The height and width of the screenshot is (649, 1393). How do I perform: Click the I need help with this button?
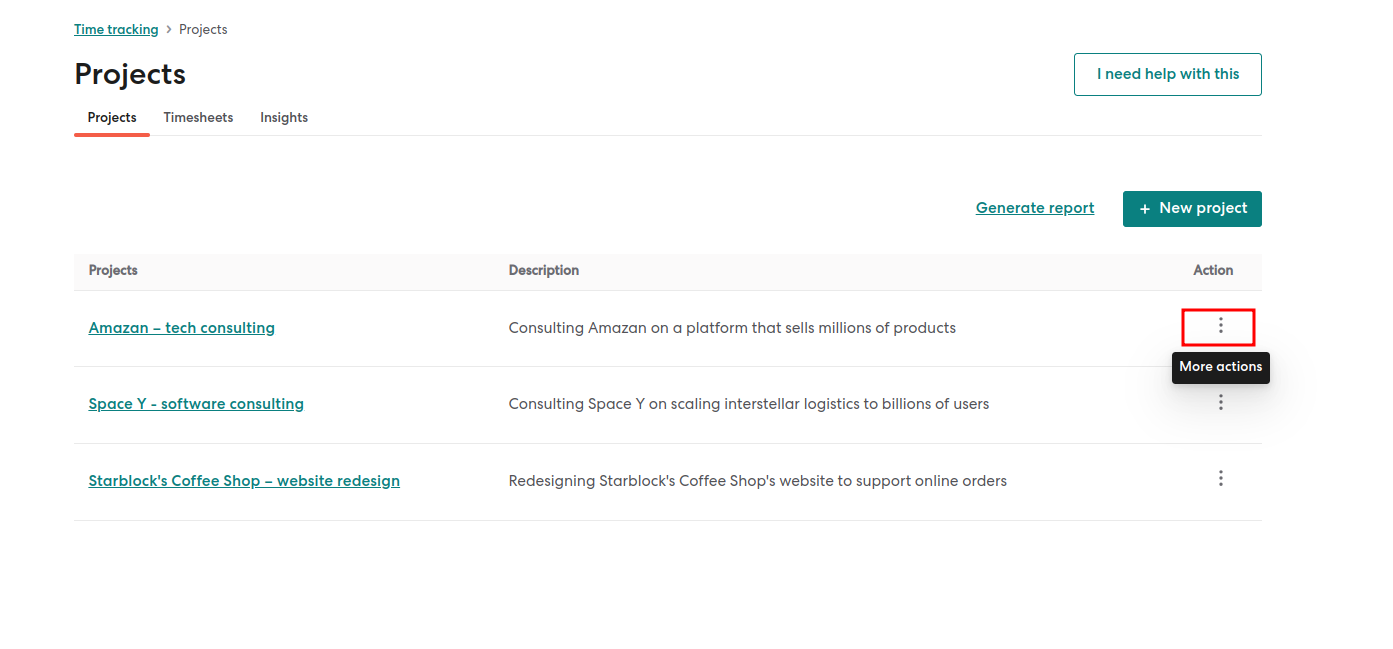pyautogui.click(x=1167, y=74)
